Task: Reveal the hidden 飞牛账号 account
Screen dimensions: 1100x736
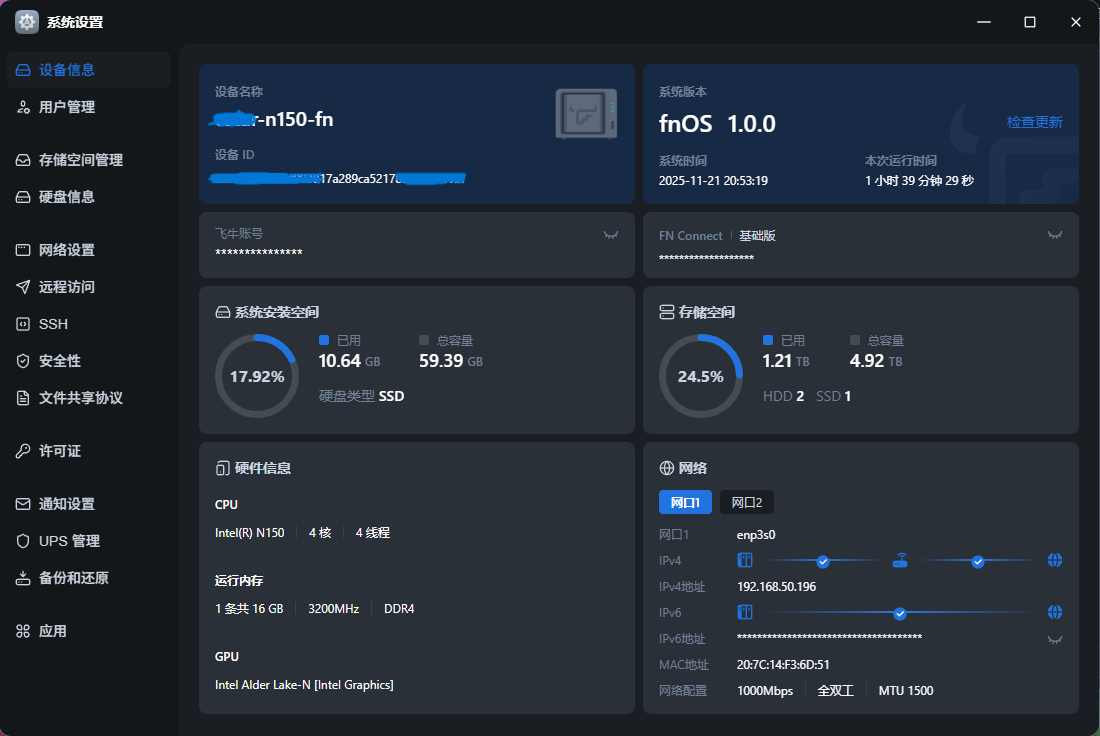Action: pyautogui.click(x=610, y=235)
